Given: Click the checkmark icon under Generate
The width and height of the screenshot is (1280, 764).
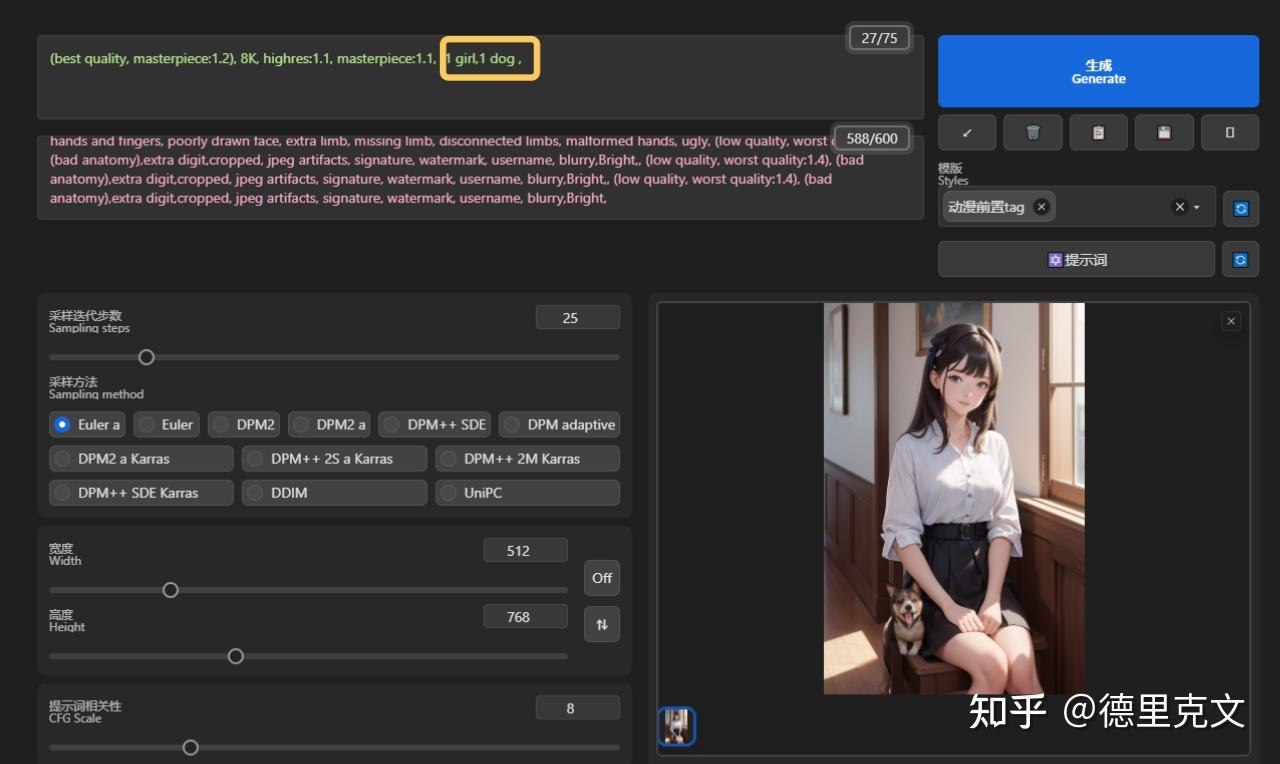Looking at the screenshot, I should coord(966,132).
